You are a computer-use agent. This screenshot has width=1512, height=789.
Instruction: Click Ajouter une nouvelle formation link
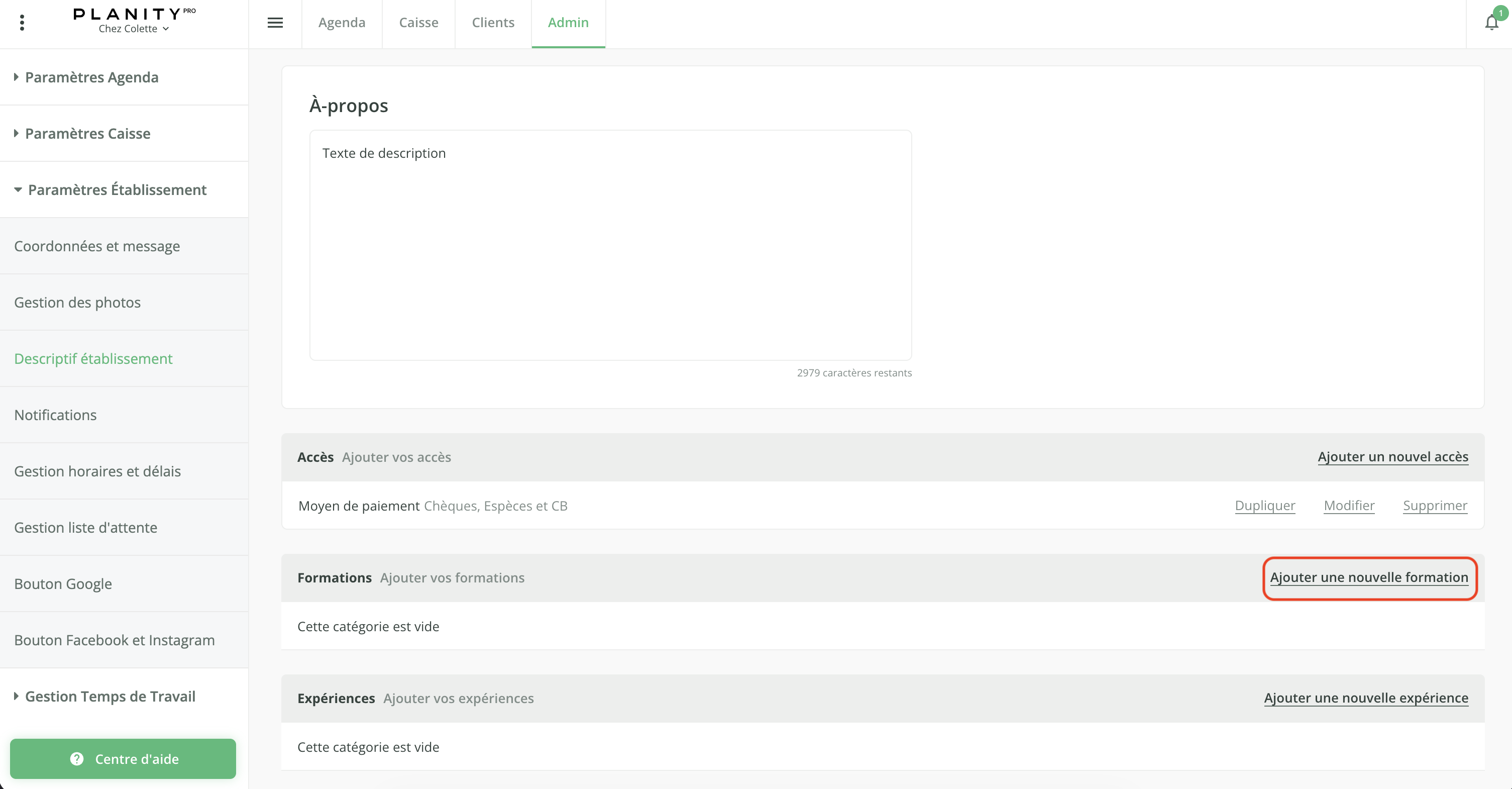pyautogui.click(x=1369, y=577)
